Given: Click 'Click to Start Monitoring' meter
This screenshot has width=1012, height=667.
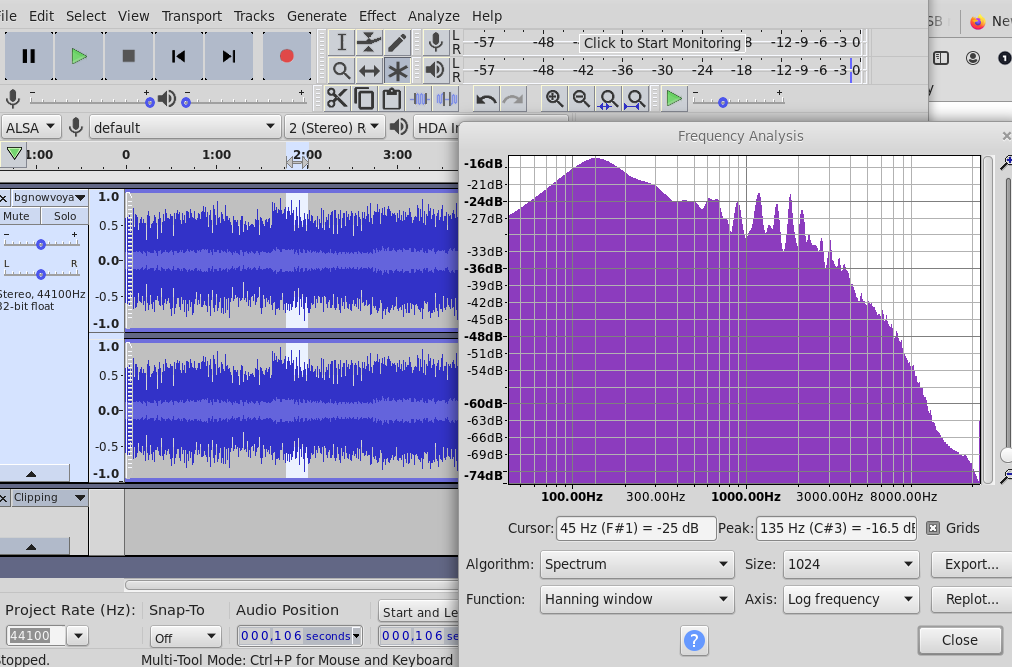Looking at the screenshot, I should pos(662,43).
